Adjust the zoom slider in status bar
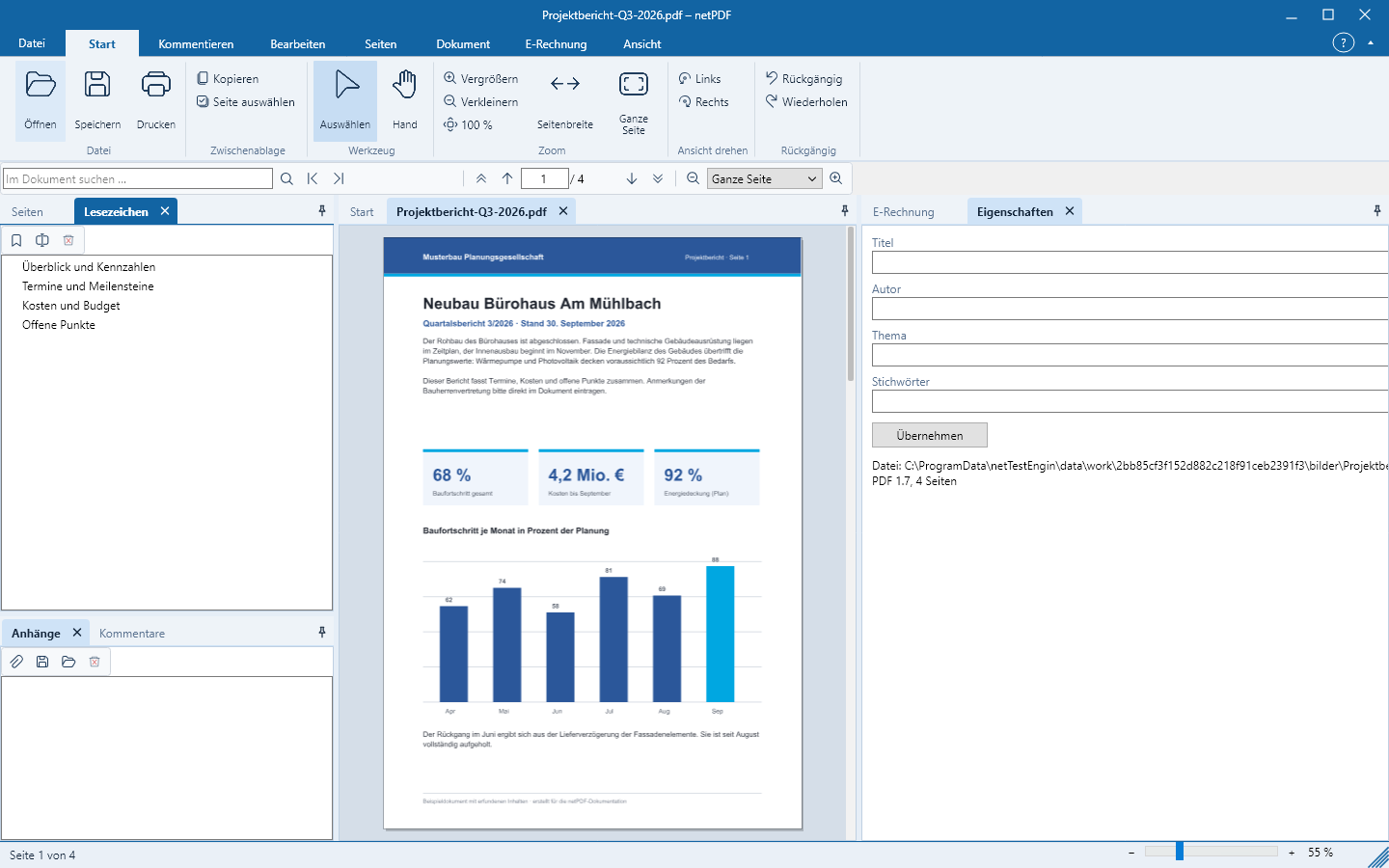The width and height of the screenshot is (1389, 868). tap(1180, 852)
